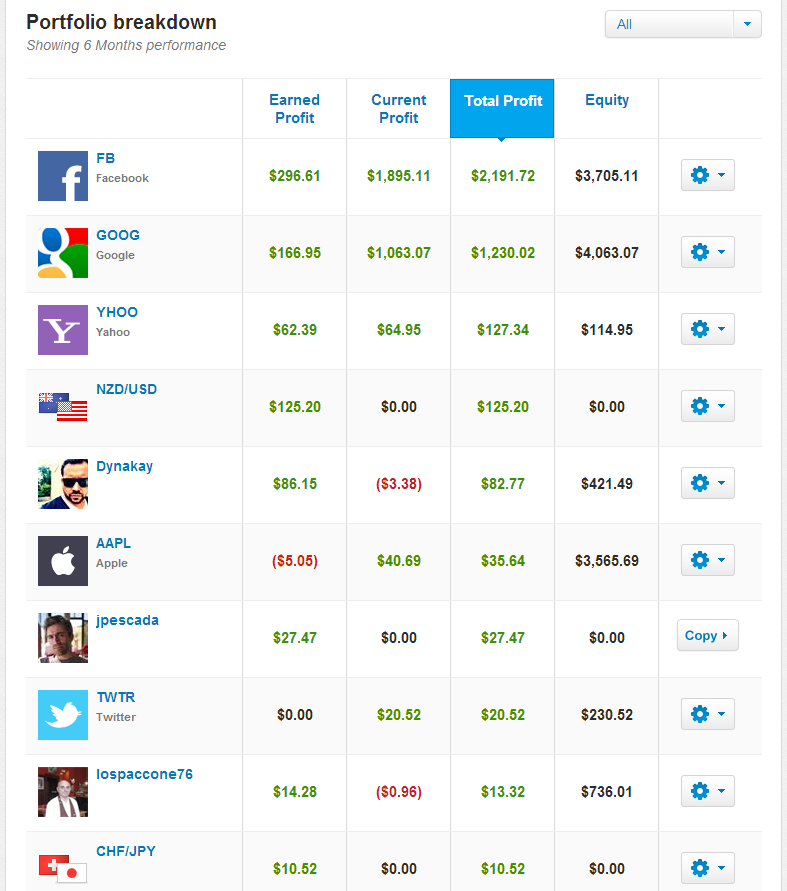Open gear options for TWTR row
This screenshot has width=787, height=891.
[707, 714]
